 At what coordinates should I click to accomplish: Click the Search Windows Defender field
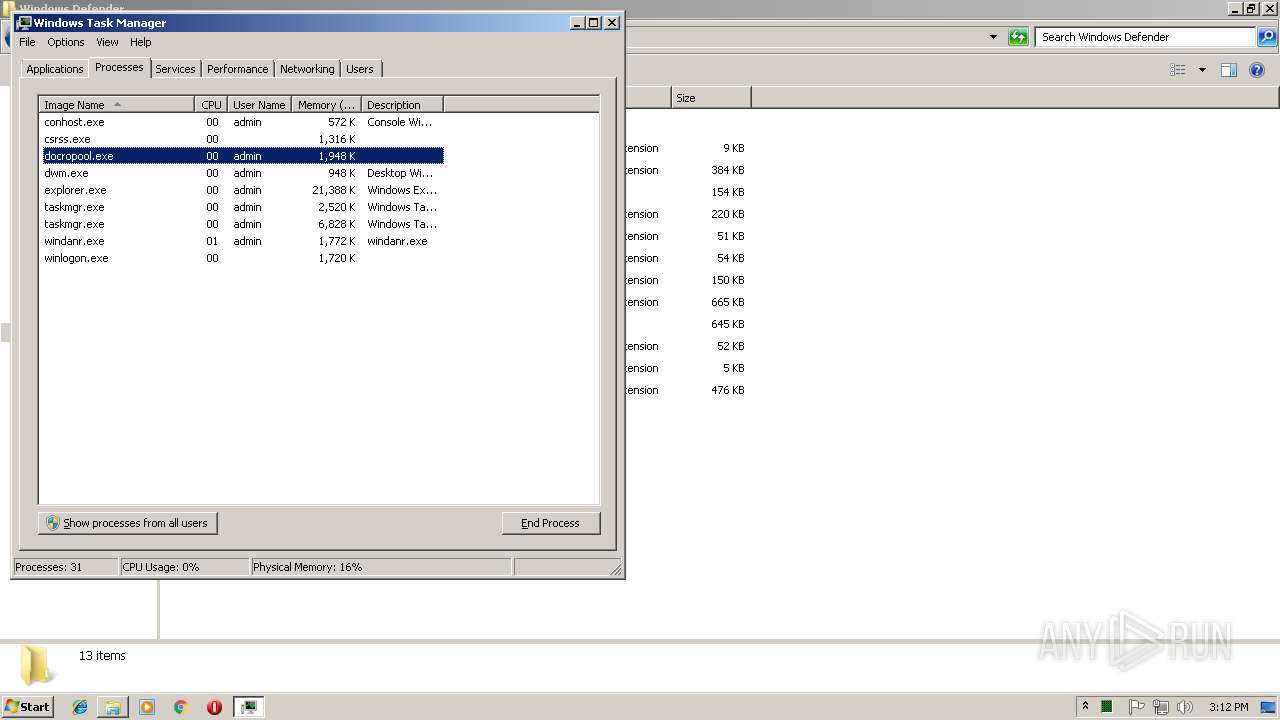(1145, 37)
